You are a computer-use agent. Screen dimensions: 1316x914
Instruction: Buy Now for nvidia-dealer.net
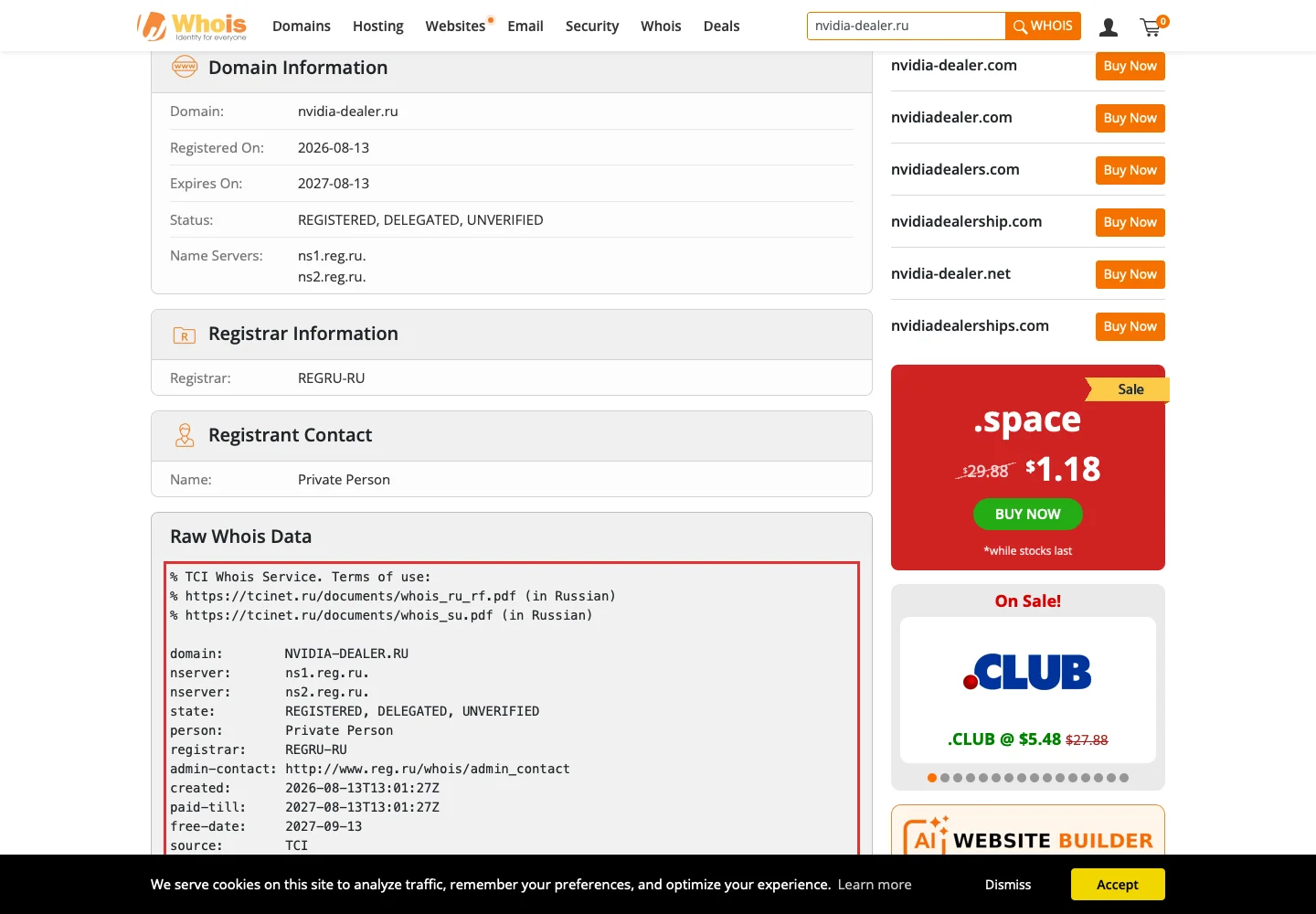pyautogui.click(x=1130, y=274)
